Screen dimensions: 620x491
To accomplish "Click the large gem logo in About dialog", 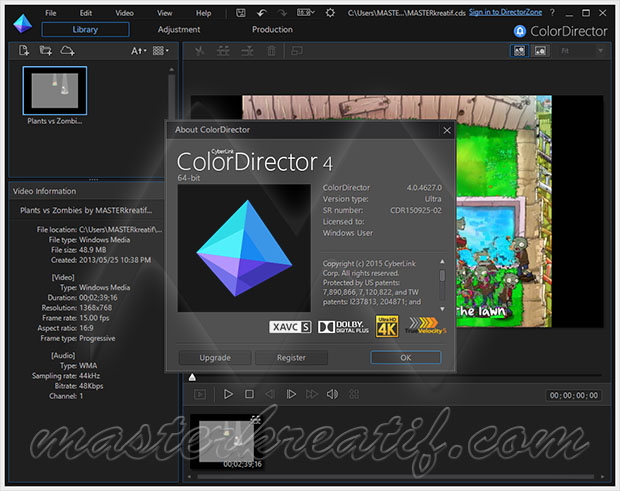I will [x=244, y=248].
